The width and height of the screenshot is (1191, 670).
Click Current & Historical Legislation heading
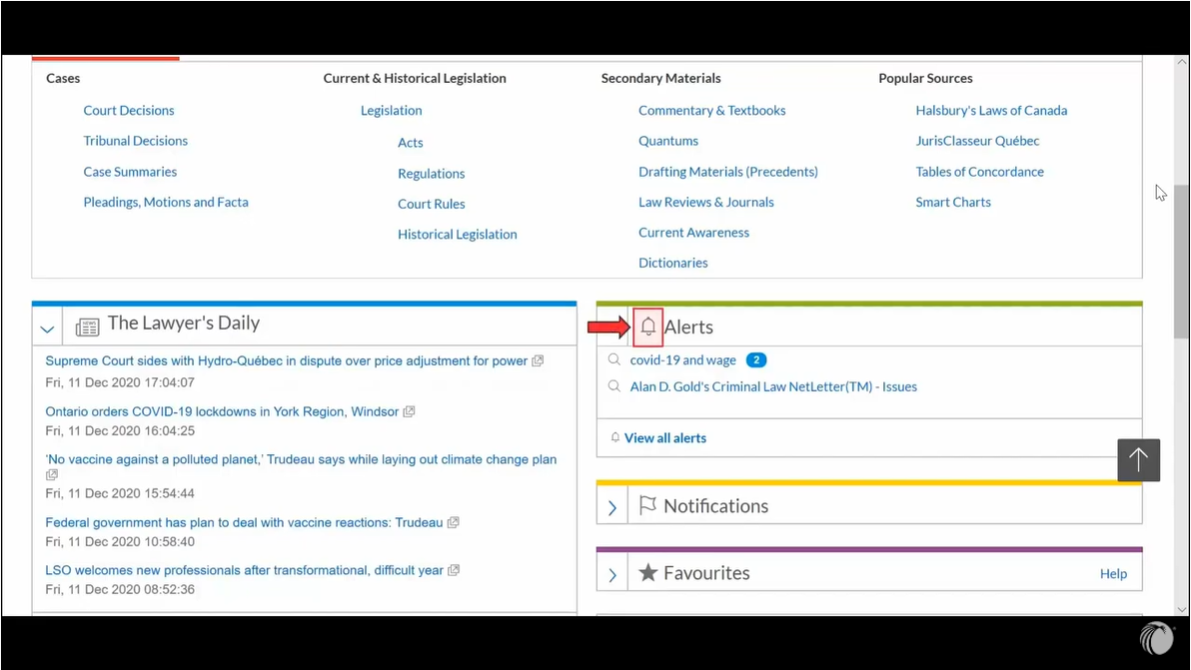[x=415, y=78]
